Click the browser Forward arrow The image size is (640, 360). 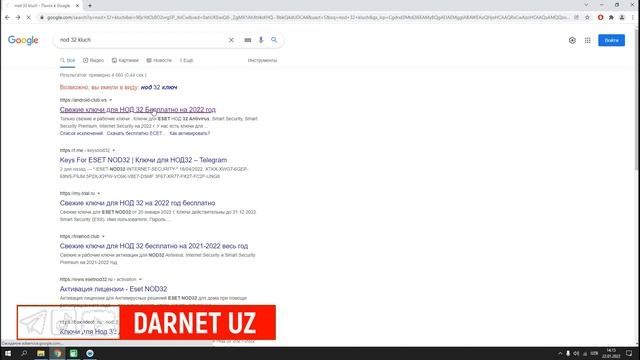tap(18, 18)
